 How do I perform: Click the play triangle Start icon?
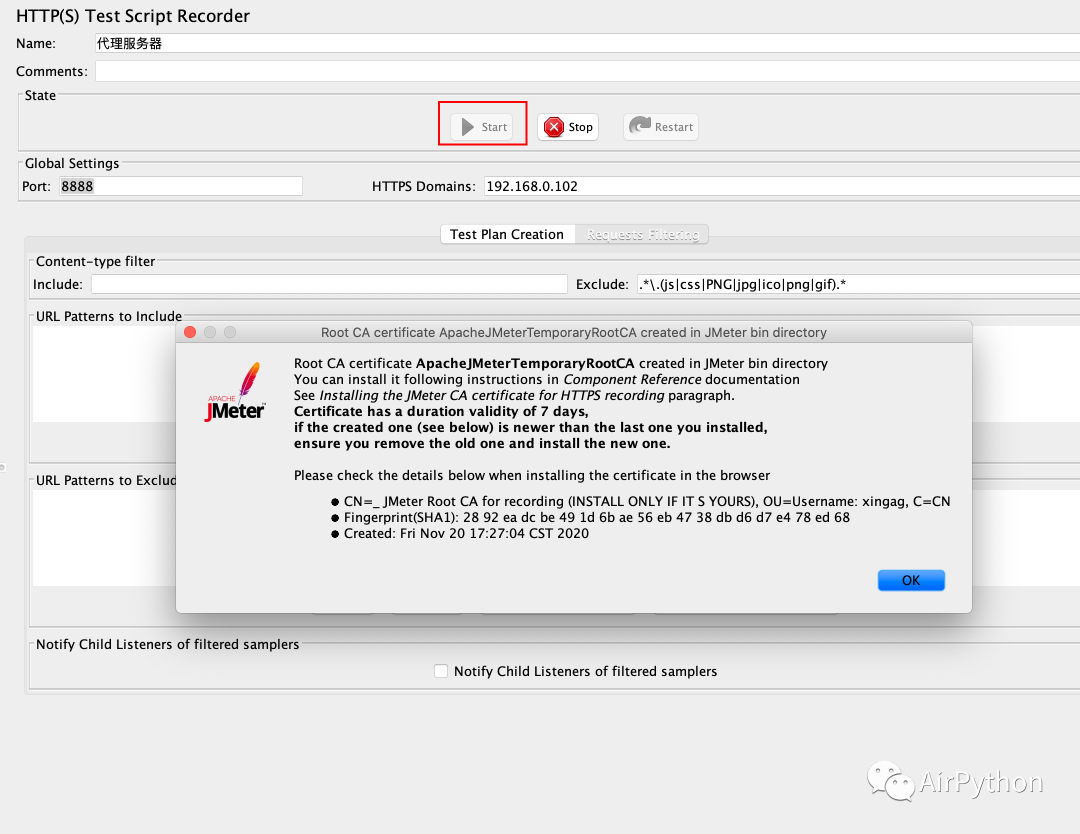(x=468, y=127)
